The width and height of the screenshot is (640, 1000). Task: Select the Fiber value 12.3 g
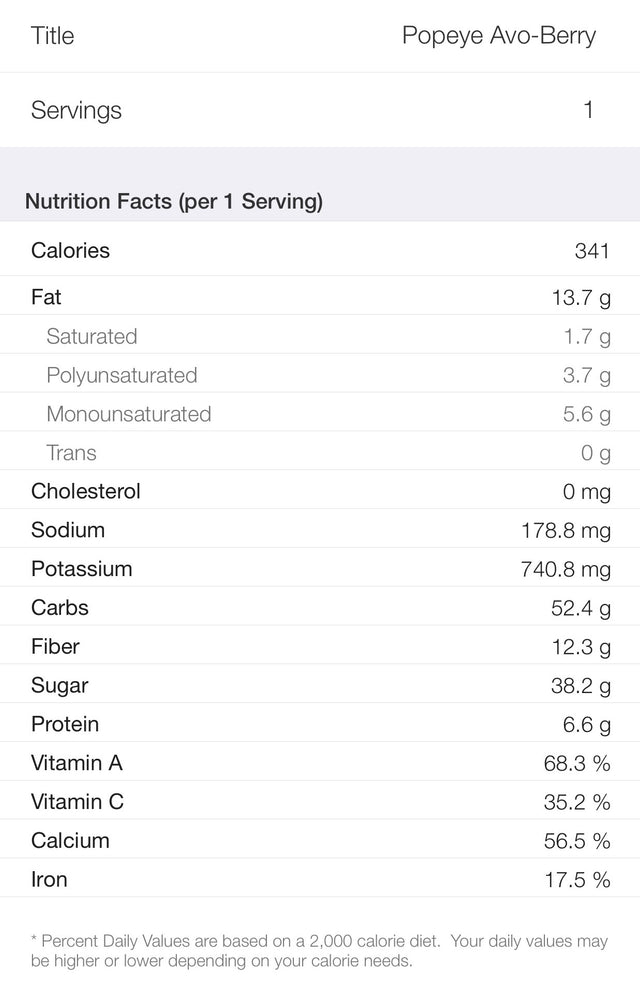coord(581,647)
